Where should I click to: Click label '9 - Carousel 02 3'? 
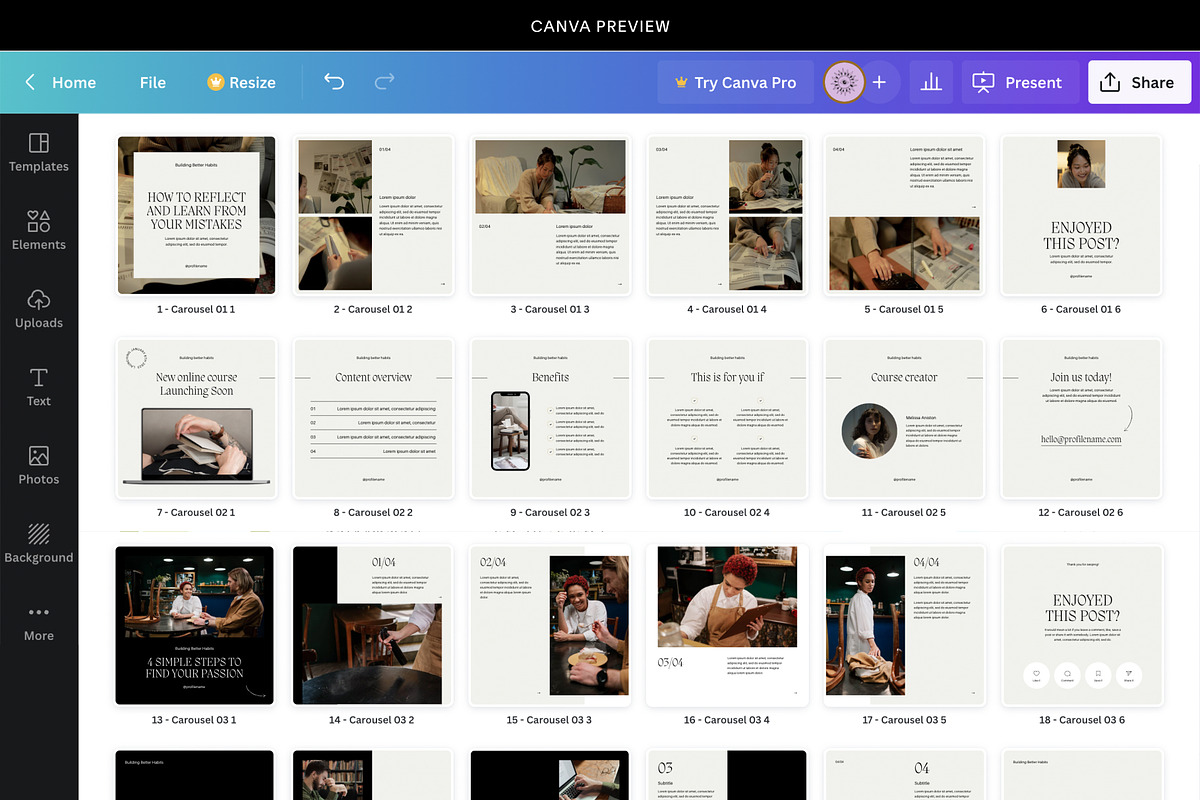coord(550,512)
